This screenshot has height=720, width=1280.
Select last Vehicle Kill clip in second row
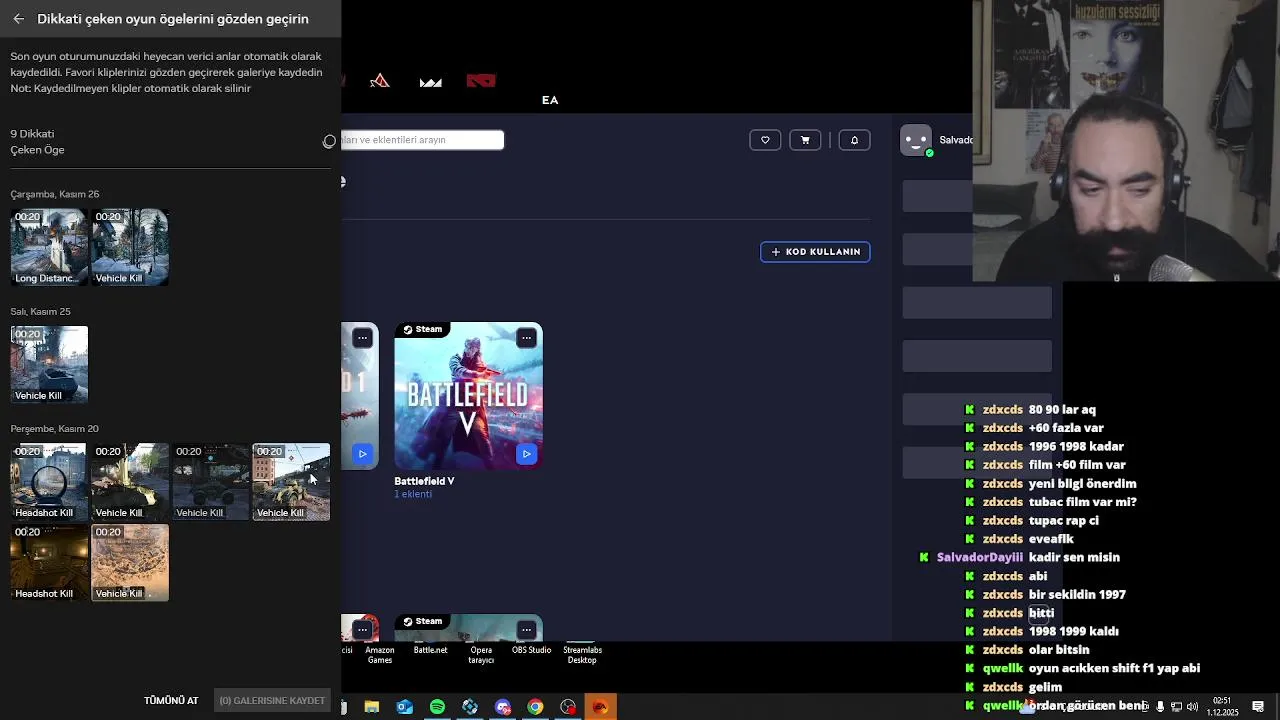pos(130,563)
